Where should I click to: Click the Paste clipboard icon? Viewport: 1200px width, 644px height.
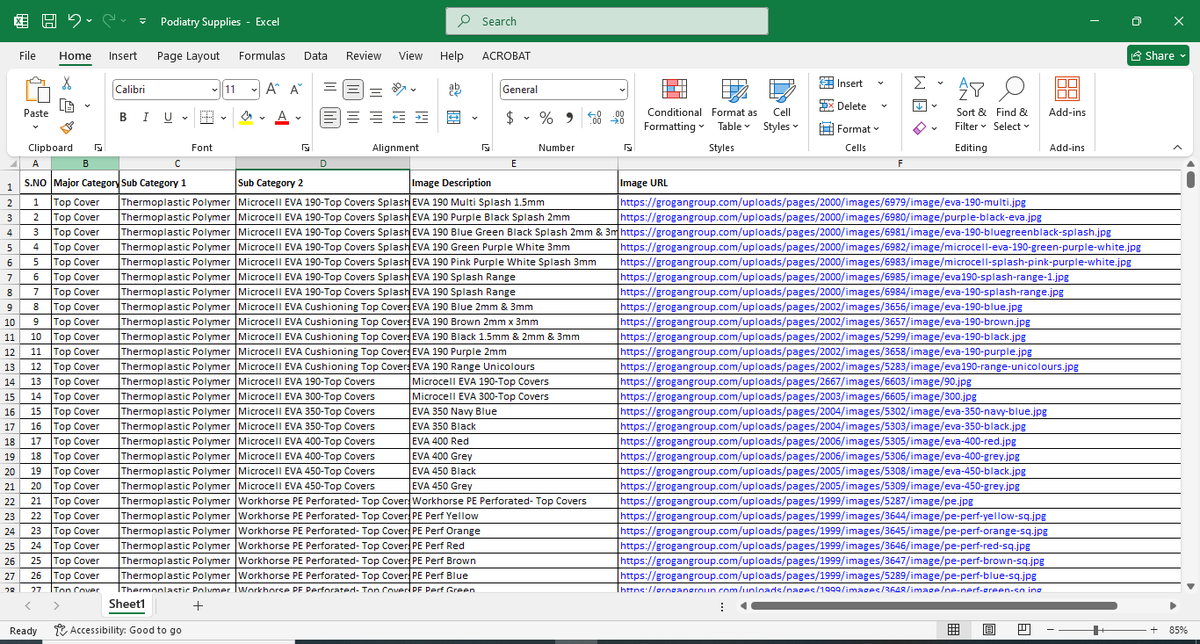coord(36,91)
